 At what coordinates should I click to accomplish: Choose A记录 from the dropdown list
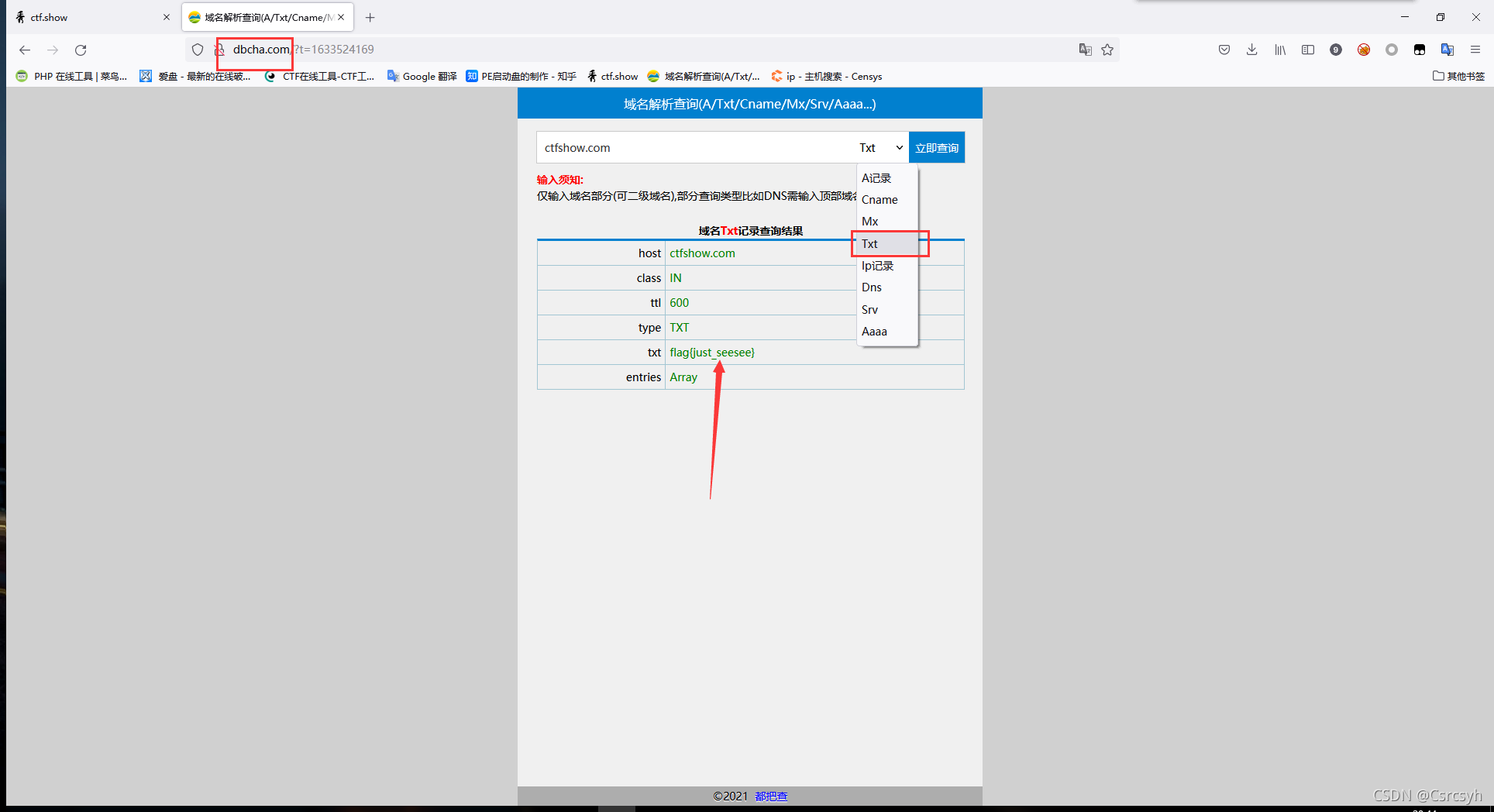[887, 178]
